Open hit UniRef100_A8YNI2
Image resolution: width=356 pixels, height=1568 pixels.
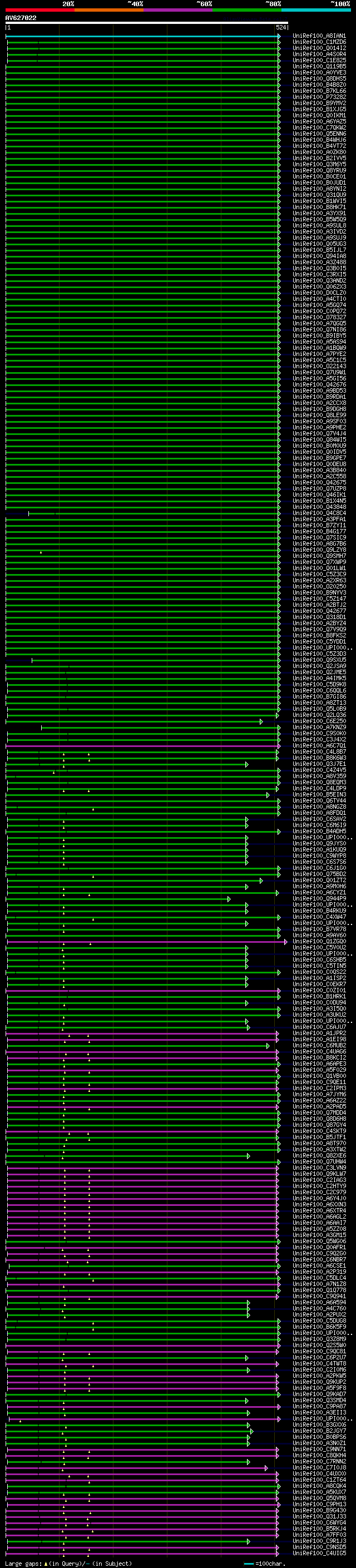pos(319,189)
